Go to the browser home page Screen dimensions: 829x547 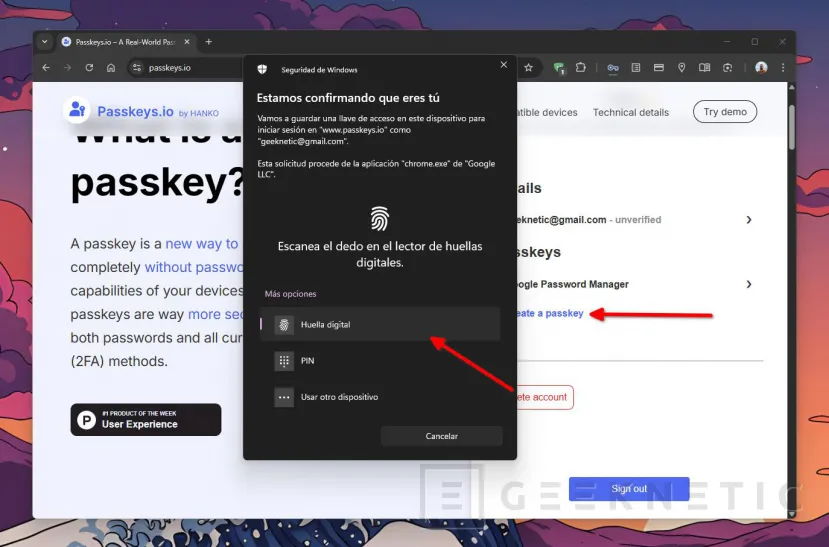pyautogui.click(x=111, y=68)
